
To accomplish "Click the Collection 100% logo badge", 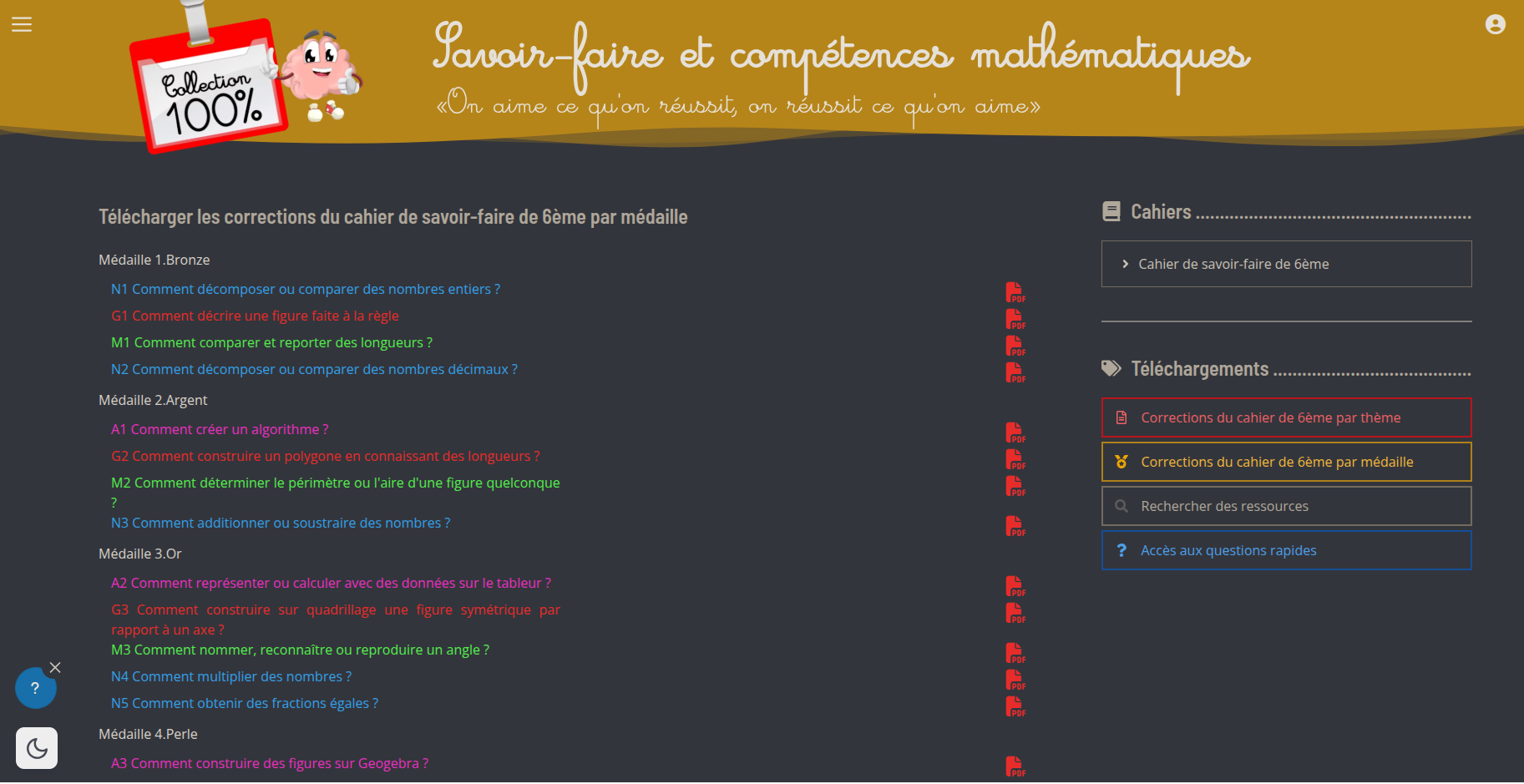I will tap(209, 88).
